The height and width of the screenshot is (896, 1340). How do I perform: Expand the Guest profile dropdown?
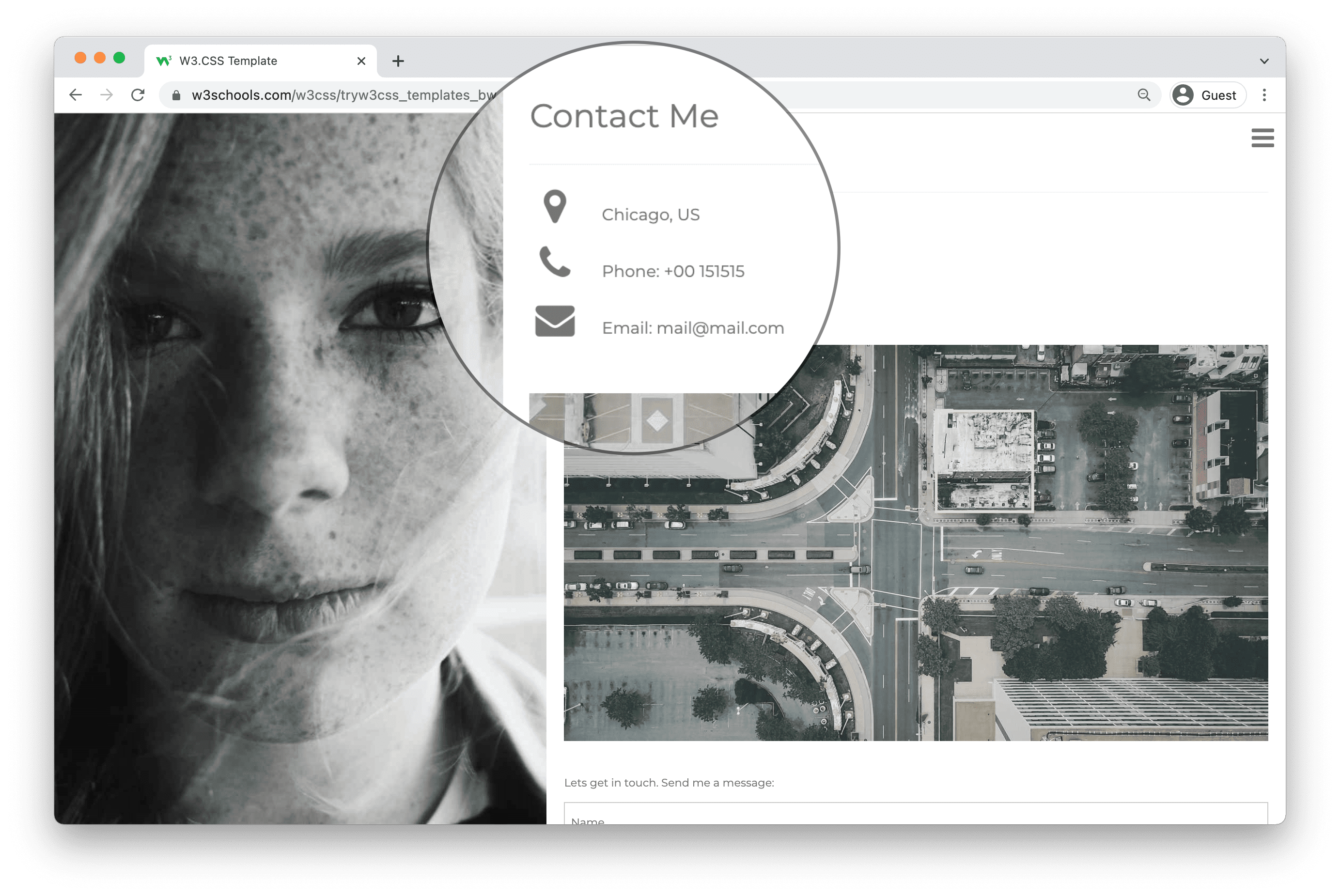click(1207, 95)
